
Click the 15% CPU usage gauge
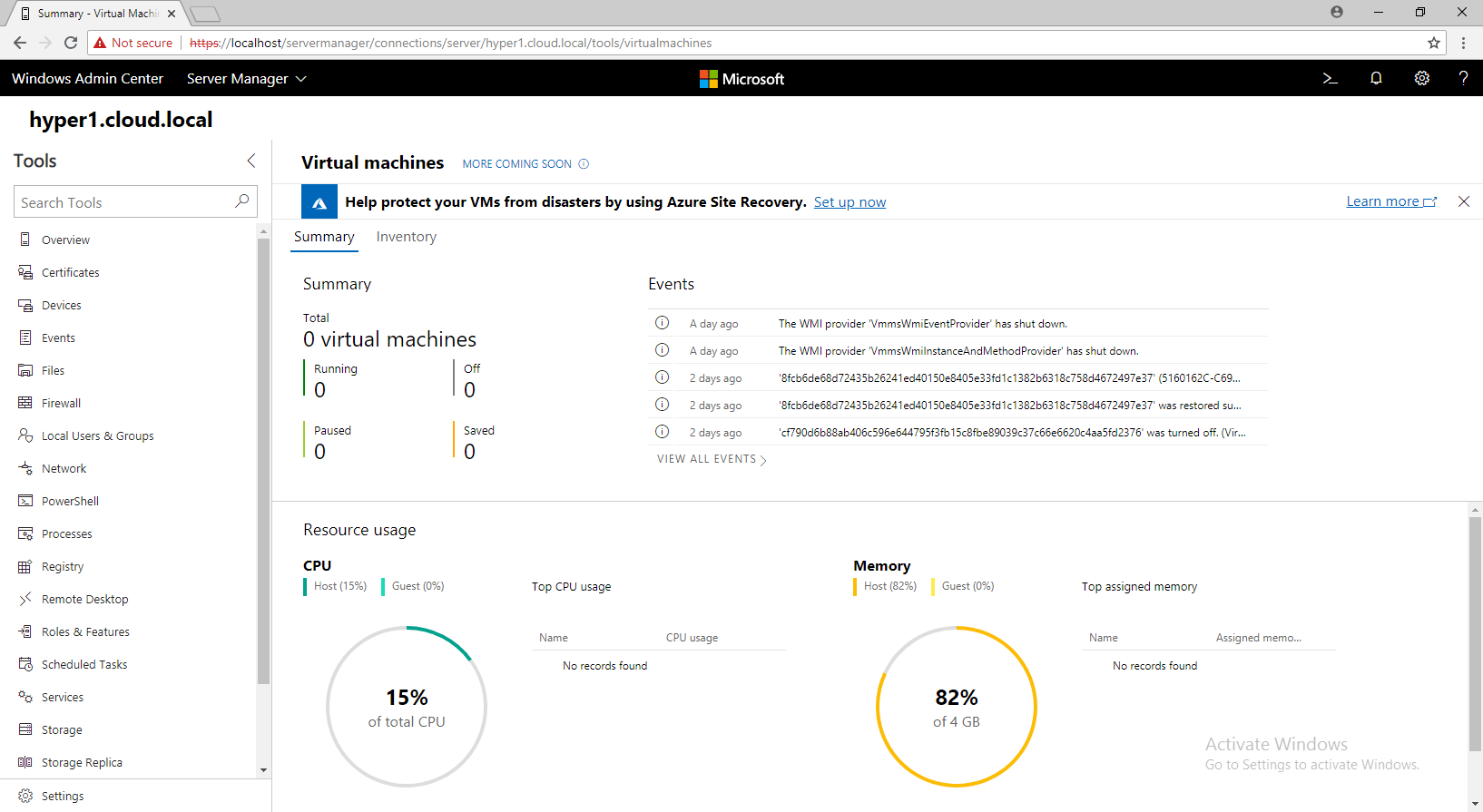point(407,707)
